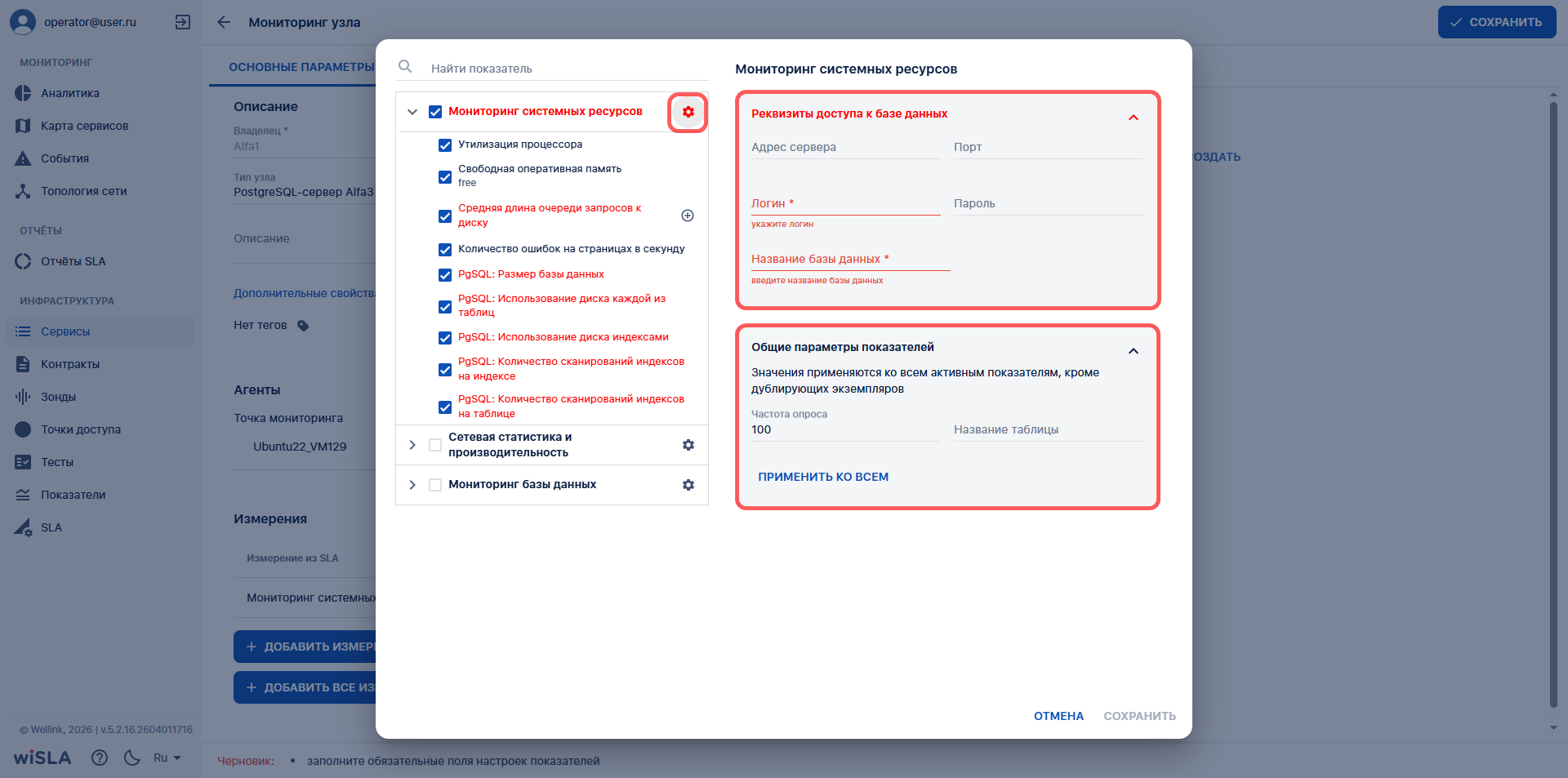1568x778 pixels.
Task: Click the Аналитика sidebar icon
Action: [x=23, y=93]
